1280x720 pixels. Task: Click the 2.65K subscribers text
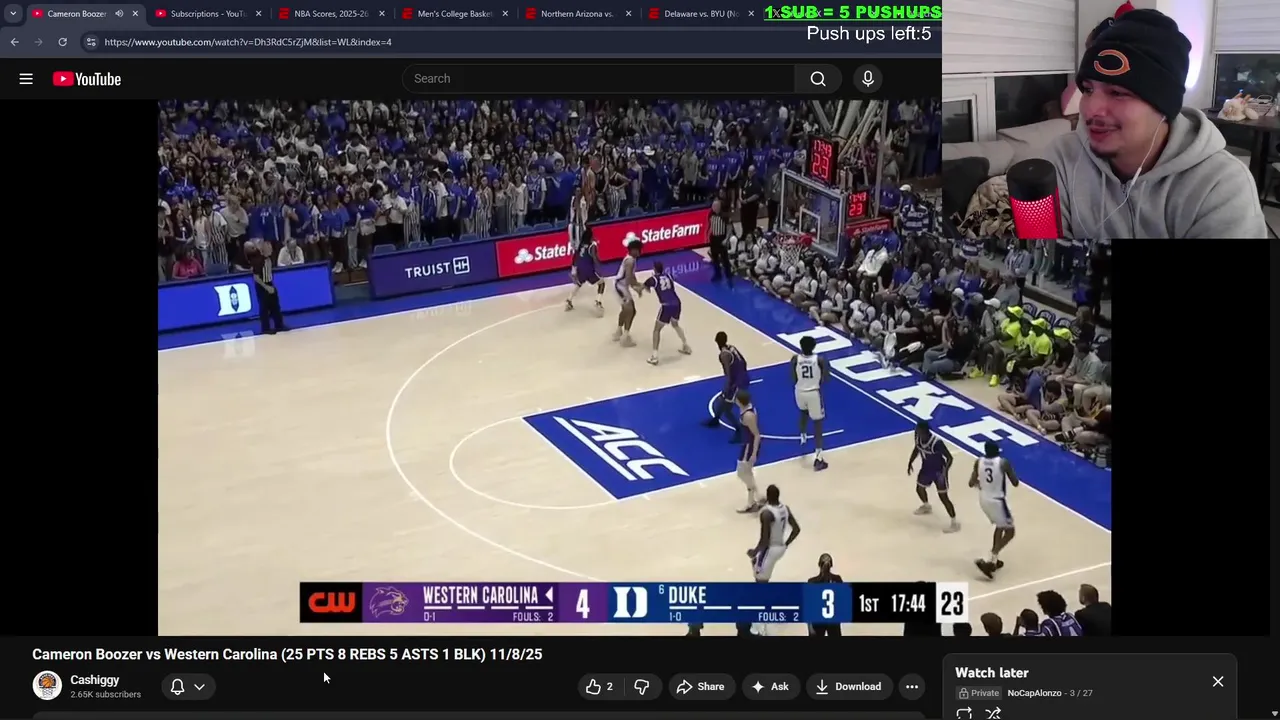pyautogui.click(x=105, y=694)
